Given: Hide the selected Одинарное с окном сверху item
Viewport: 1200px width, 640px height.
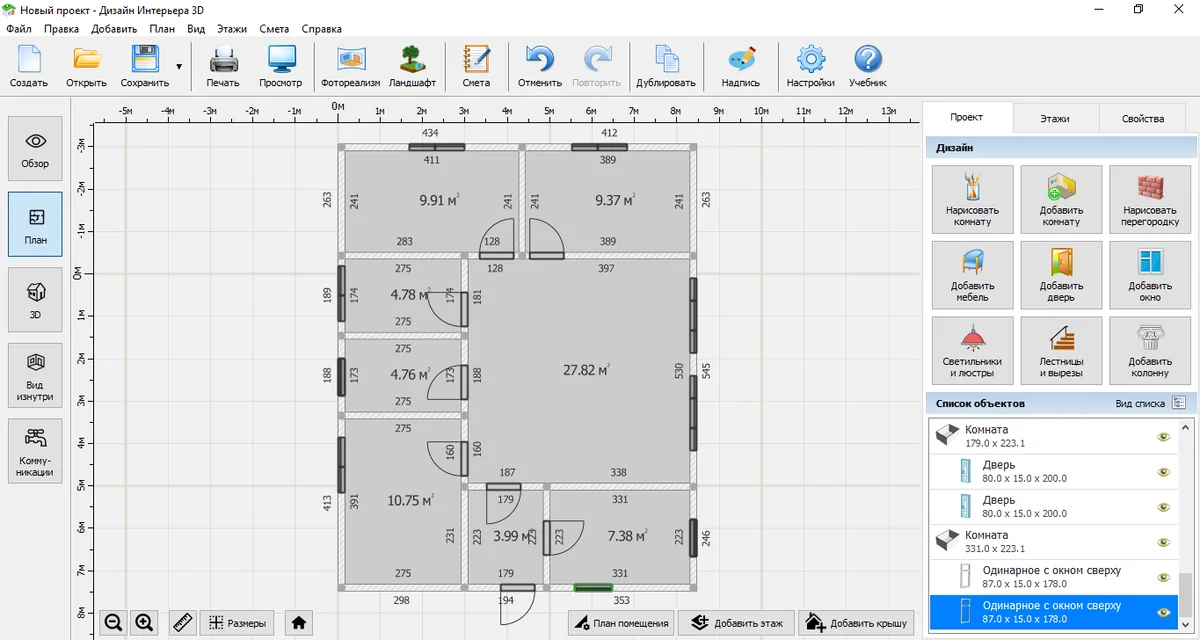Looking at the screenshot, I should [x=1163, y=613].
